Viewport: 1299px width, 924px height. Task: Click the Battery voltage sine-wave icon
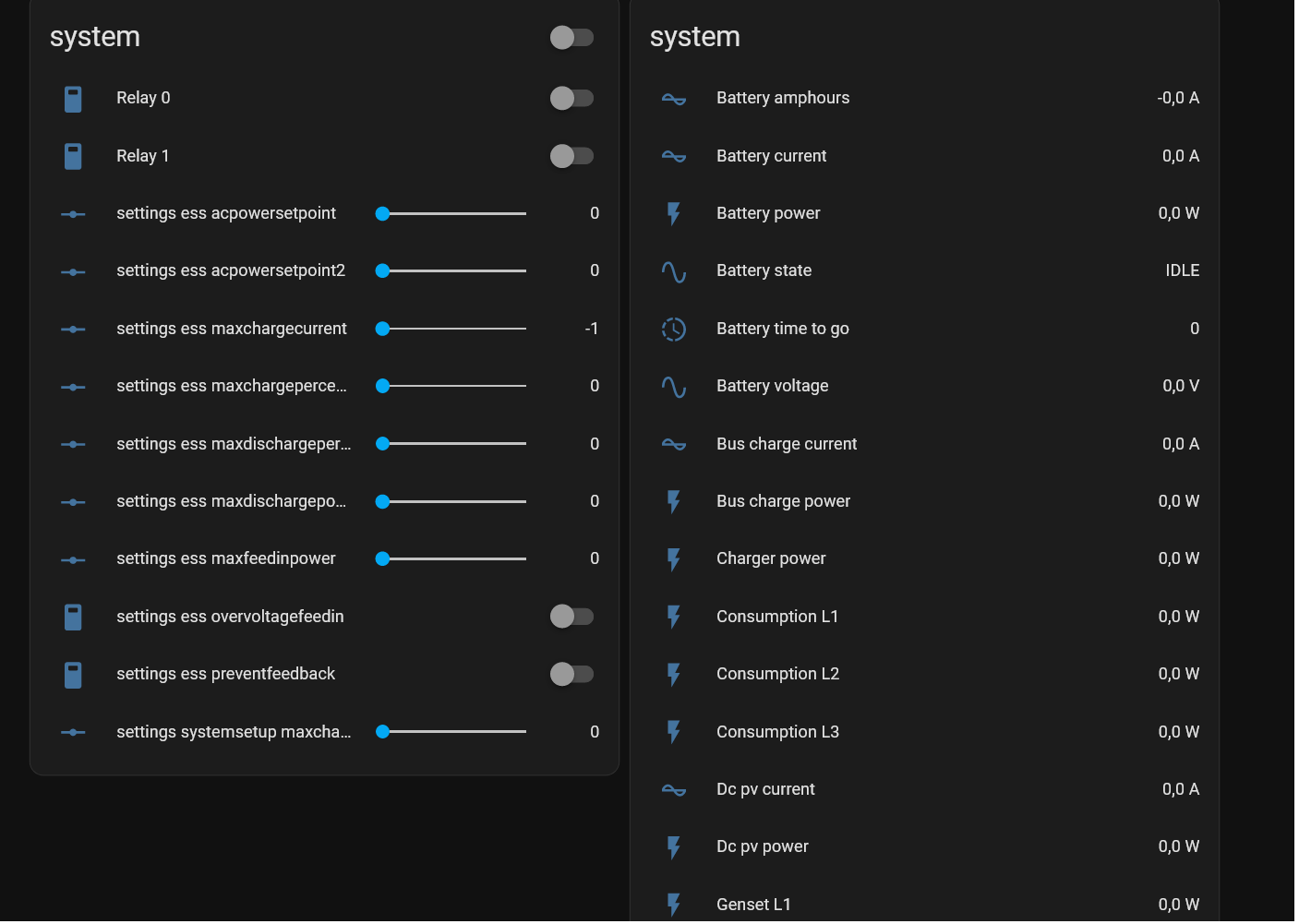pyautogui.click(x=674, y=387)
